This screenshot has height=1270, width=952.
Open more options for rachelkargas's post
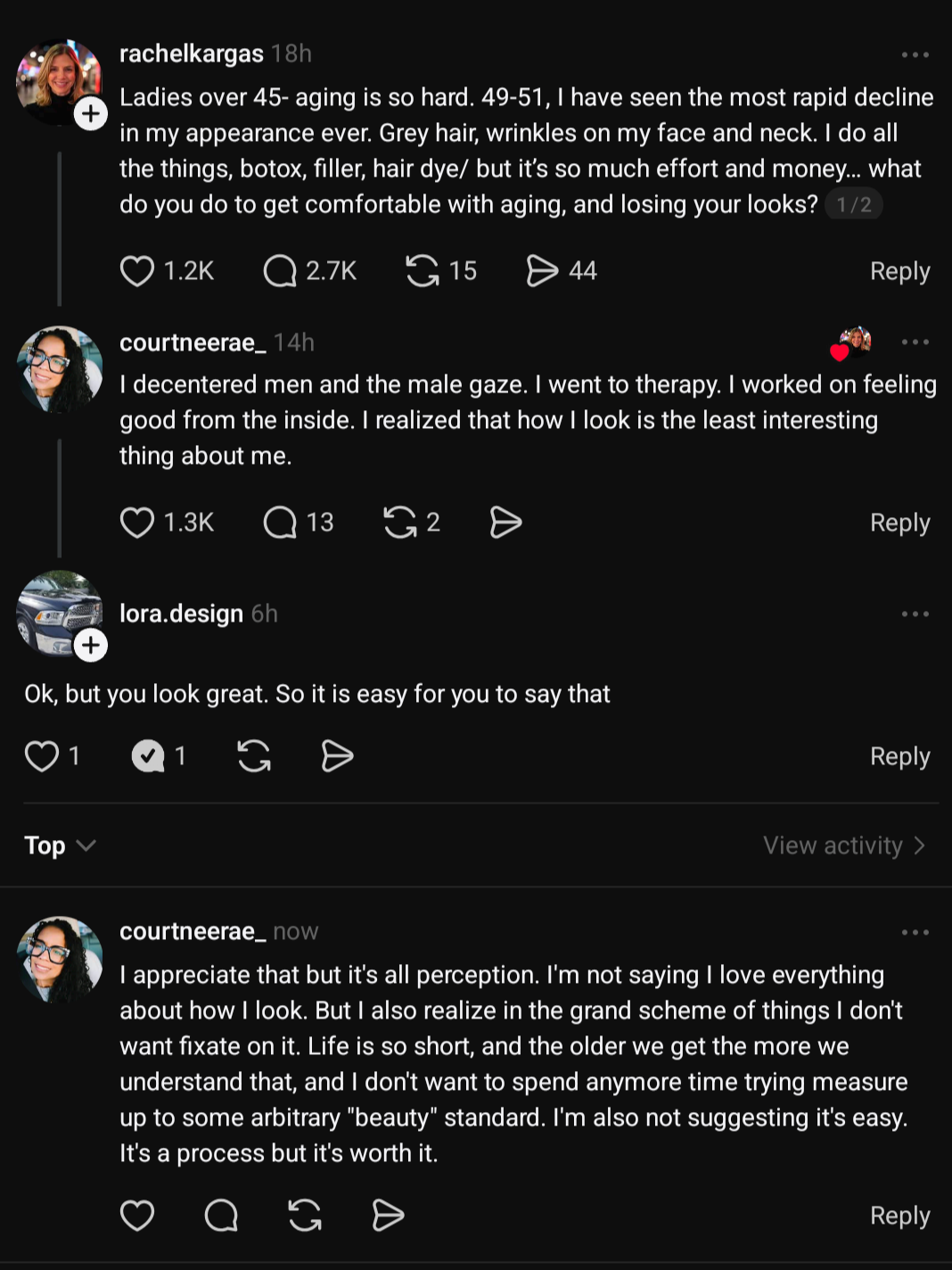[915, 55]
